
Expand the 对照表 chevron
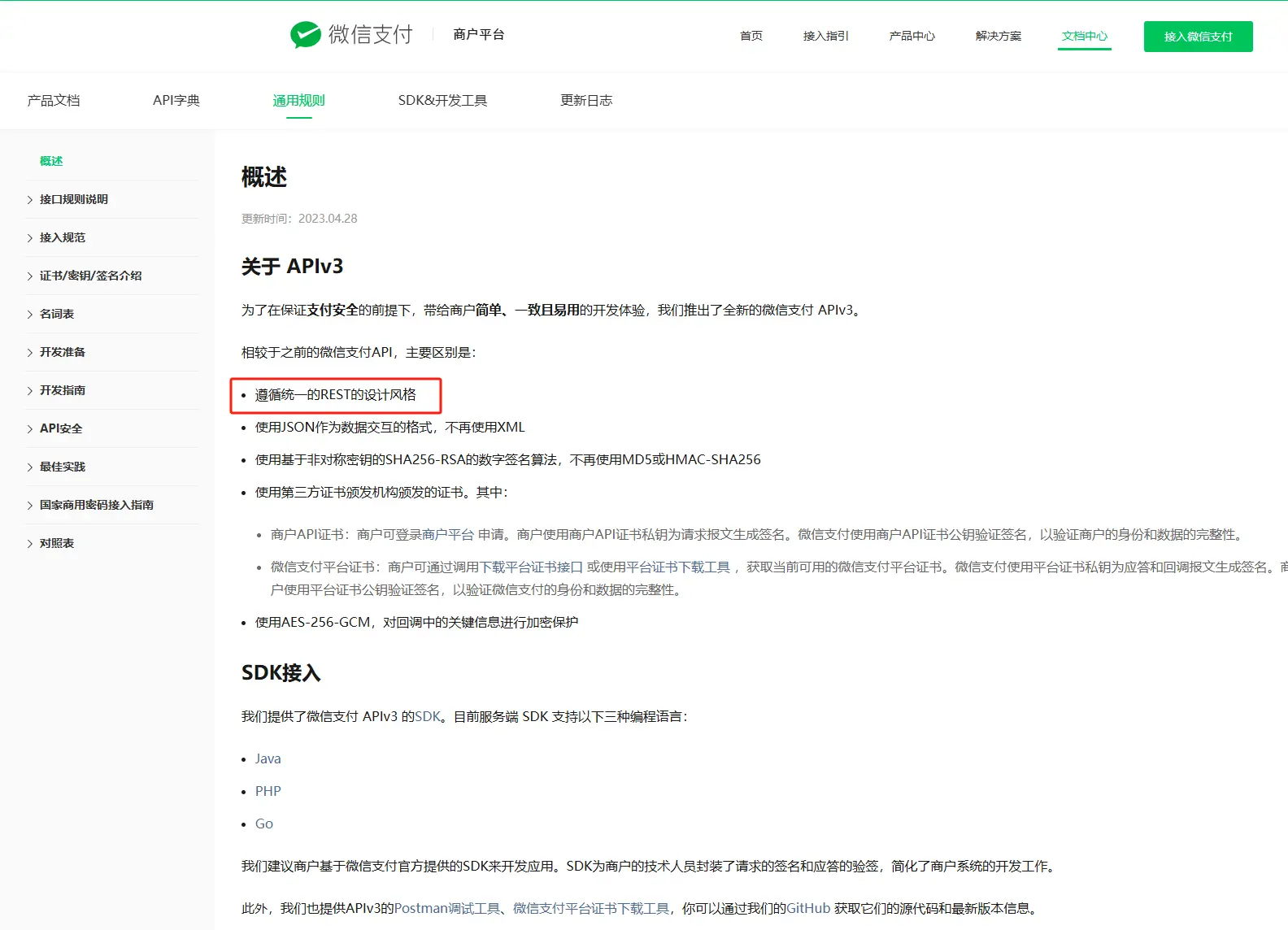[x=30, y=543]
